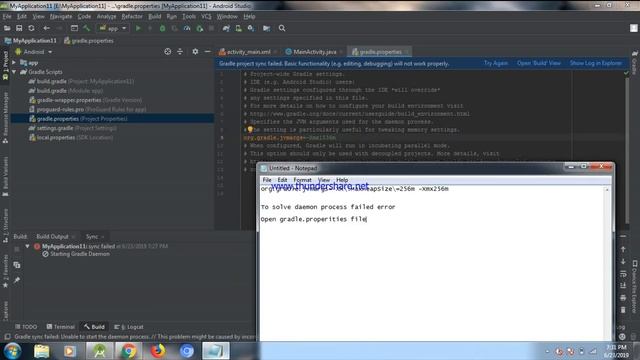Select proguard-rules.pro file
This screenshot has width=640, height=360.
tap(87, 109)
